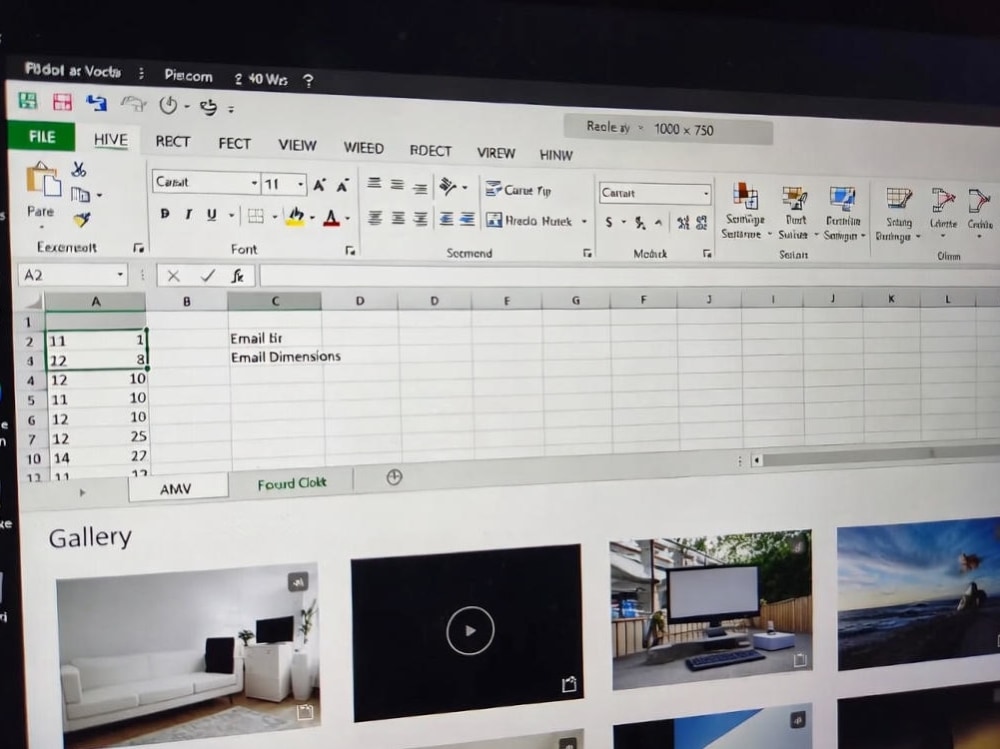Click the cancel X in formula bar

[x=173, y=276]
